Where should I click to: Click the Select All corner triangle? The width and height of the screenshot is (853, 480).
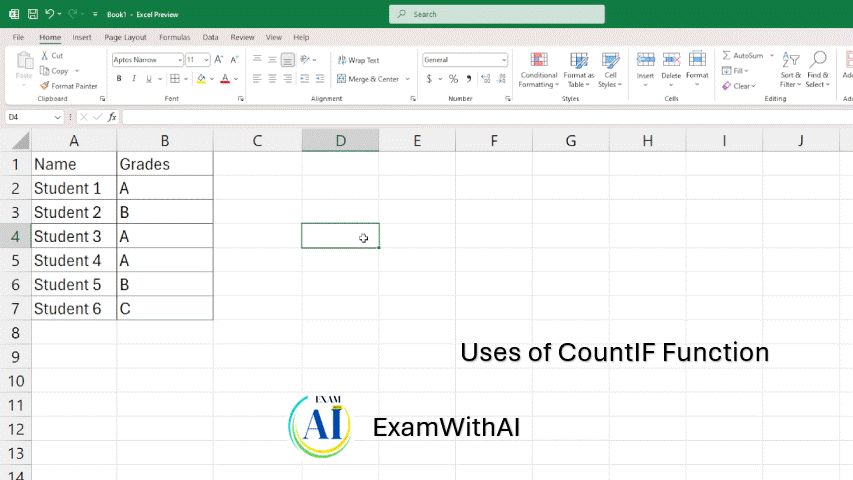coord(20,141)
